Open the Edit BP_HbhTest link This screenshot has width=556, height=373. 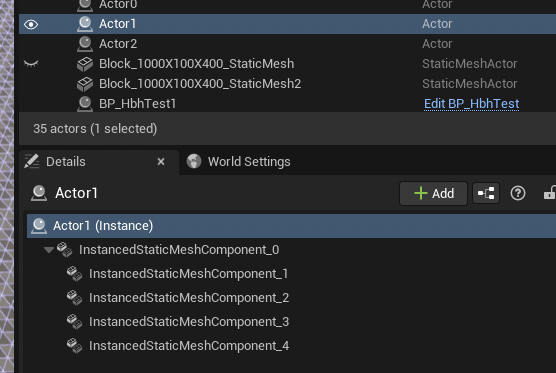(471, 104)
